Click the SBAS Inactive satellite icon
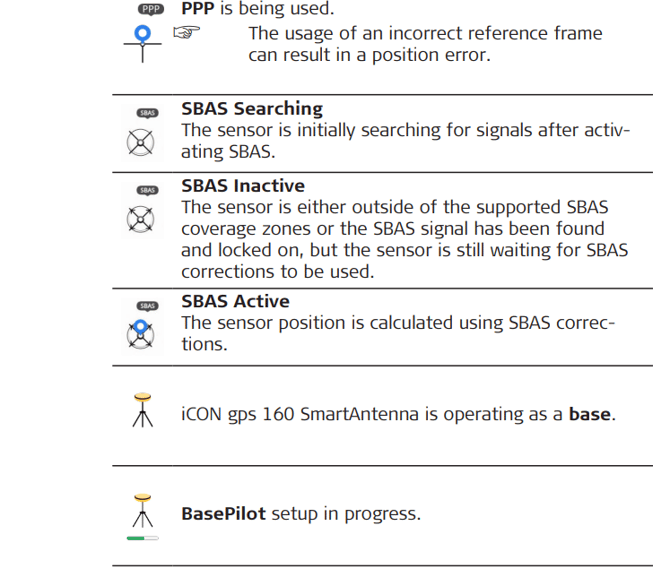Viewport: 670px width, 586px height. [143, 218]
